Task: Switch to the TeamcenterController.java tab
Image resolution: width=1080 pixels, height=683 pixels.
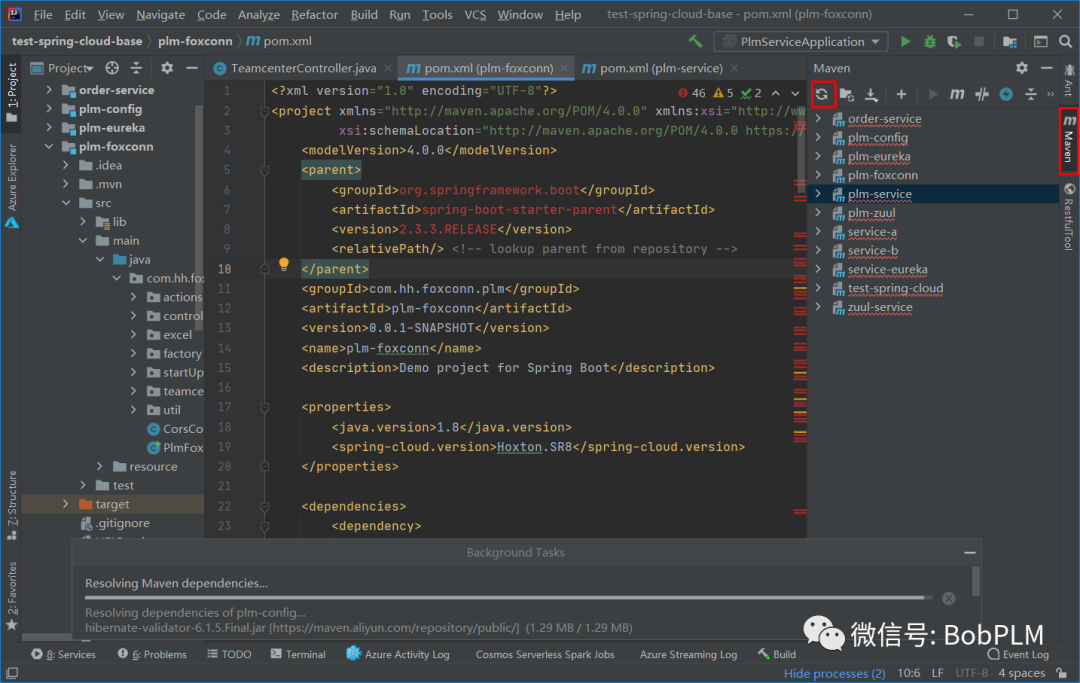Action: (x=303, y=68)
